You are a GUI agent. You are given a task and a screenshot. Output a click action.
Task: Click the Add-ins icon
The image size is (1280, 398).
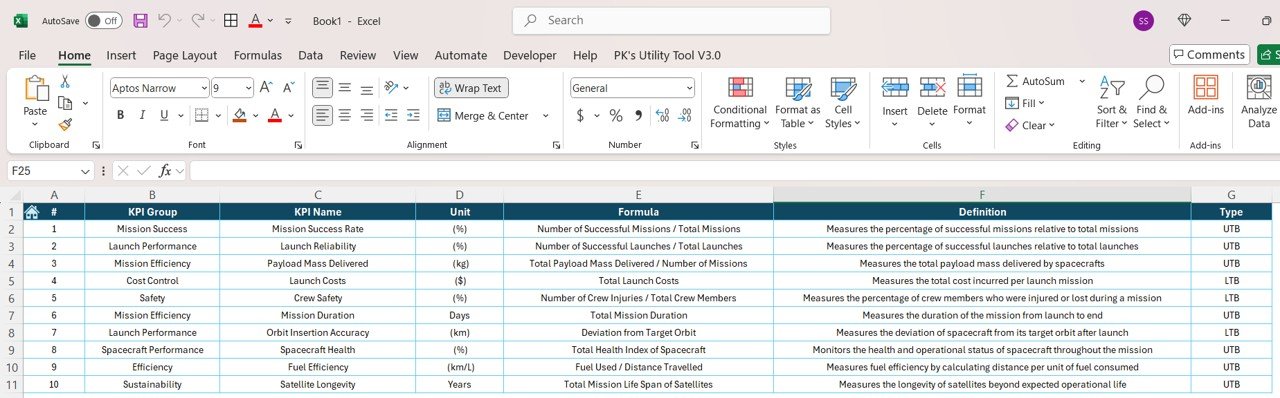tap(1206, 88)
